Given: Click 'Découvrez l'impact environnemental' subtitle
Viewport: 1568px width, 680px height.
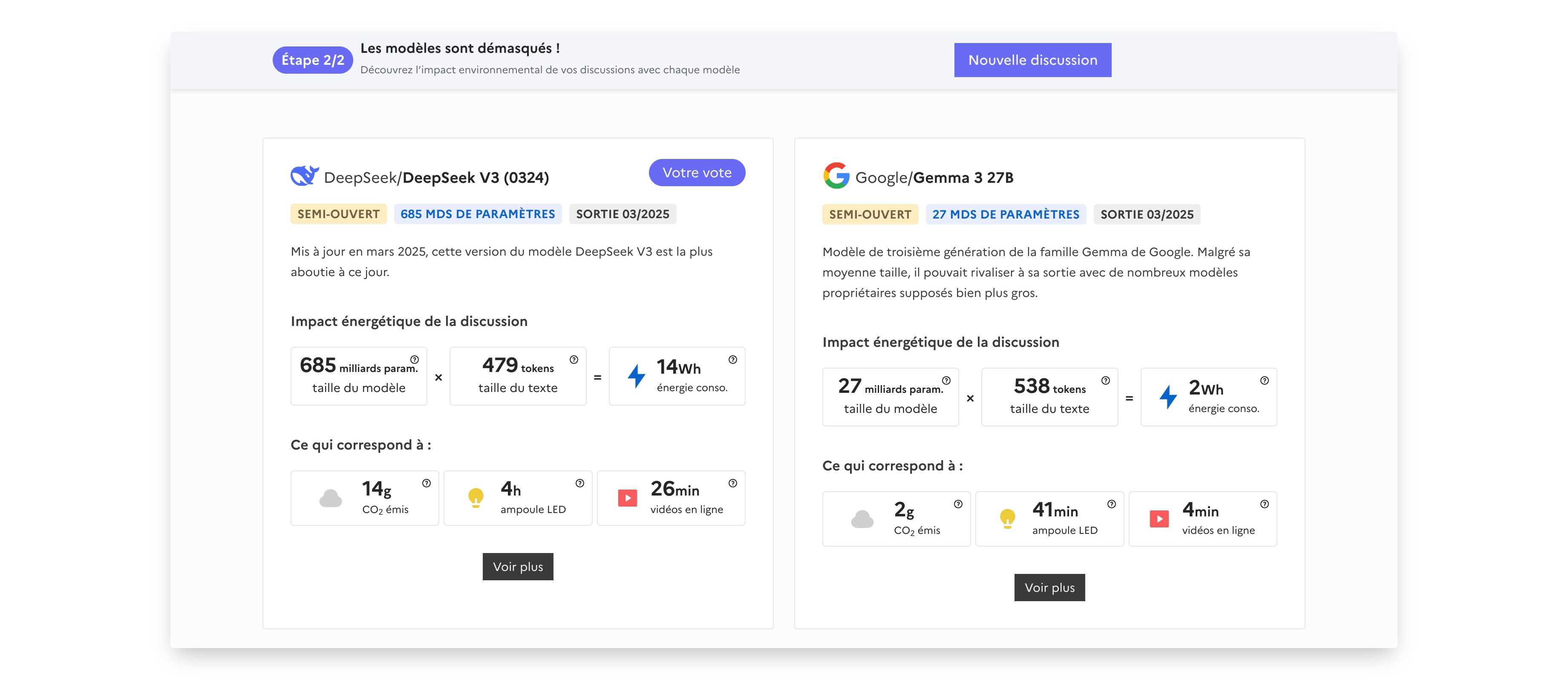Looking at the screenshot, I should tap(550, 69).
